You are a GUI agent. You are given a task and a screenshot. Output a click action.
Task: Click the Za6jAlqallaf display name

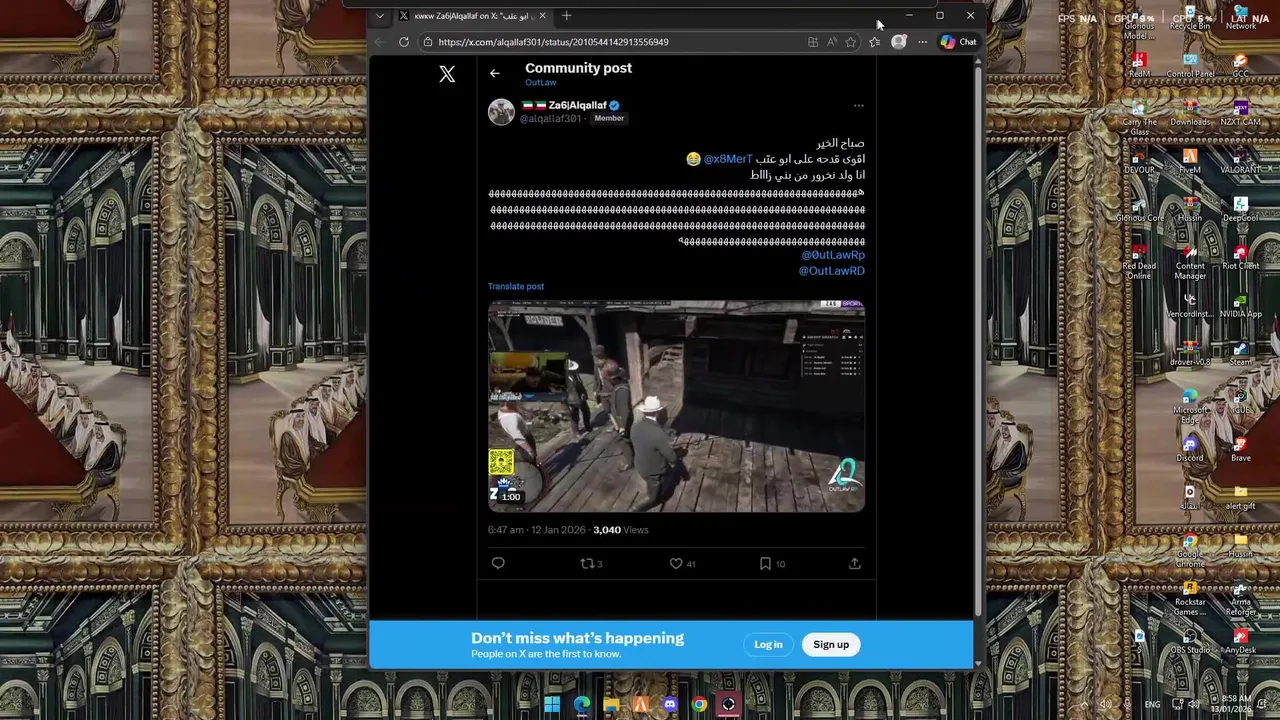578,105
